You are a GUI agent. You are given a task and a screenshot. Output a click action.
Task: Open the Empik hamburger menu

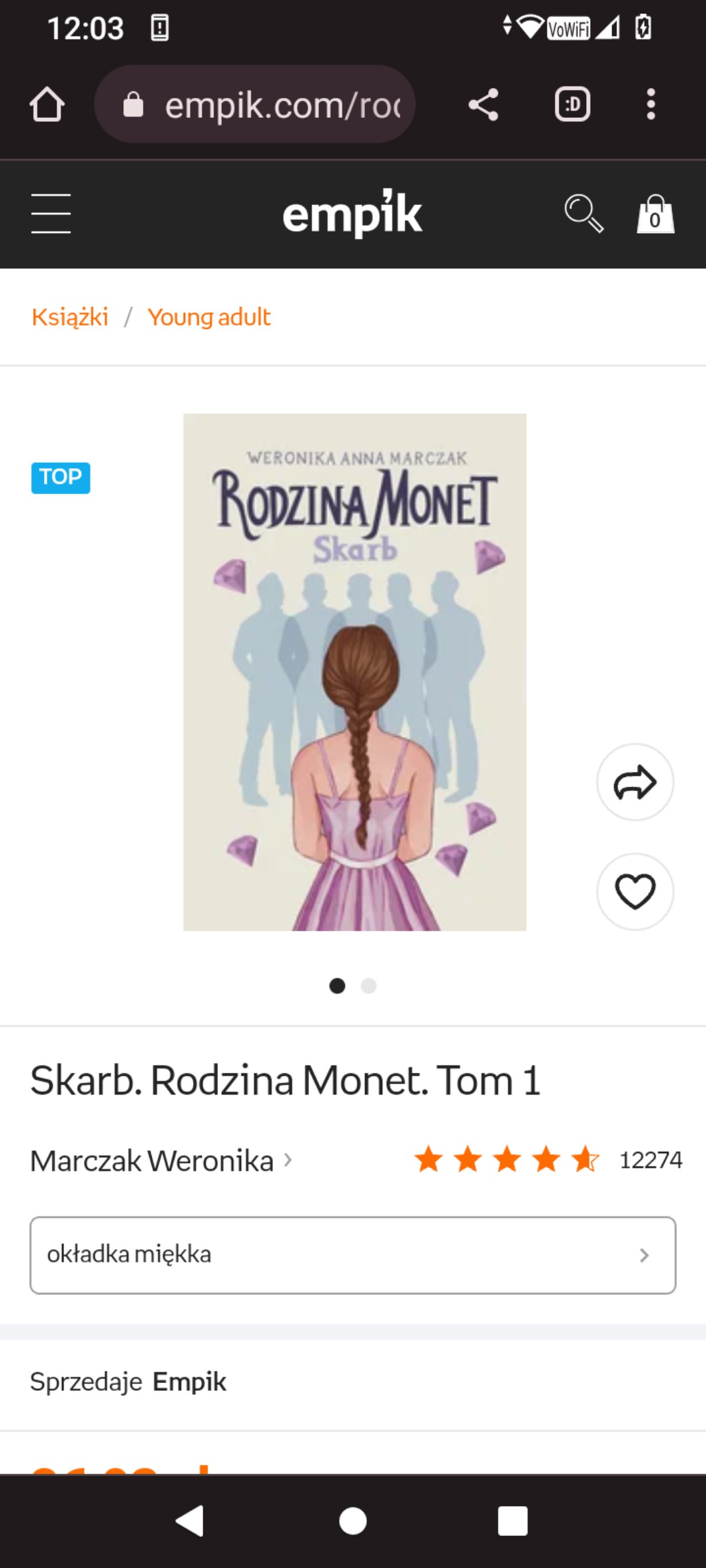pyautogui.click(x=51, y=214)
